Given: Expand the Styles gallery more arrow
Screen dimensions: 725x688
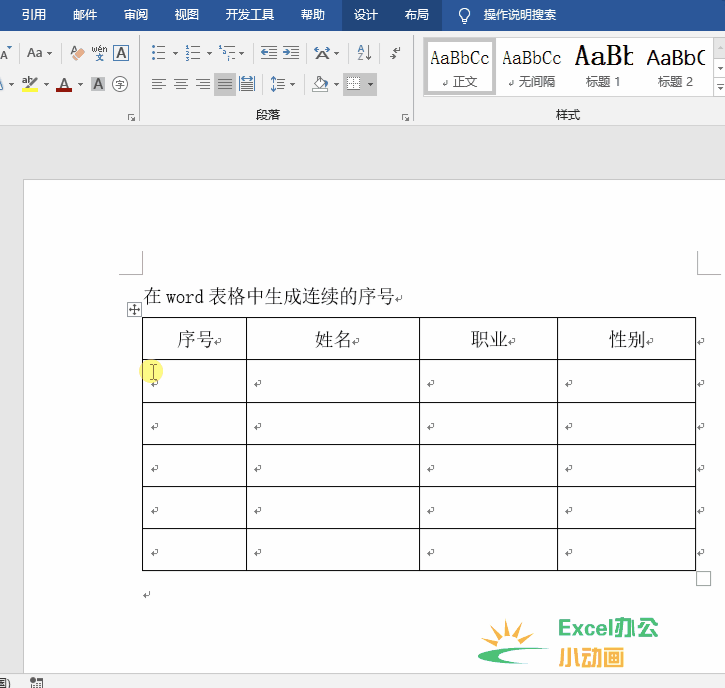Looking at the screenshot, I should coord(720,86).
